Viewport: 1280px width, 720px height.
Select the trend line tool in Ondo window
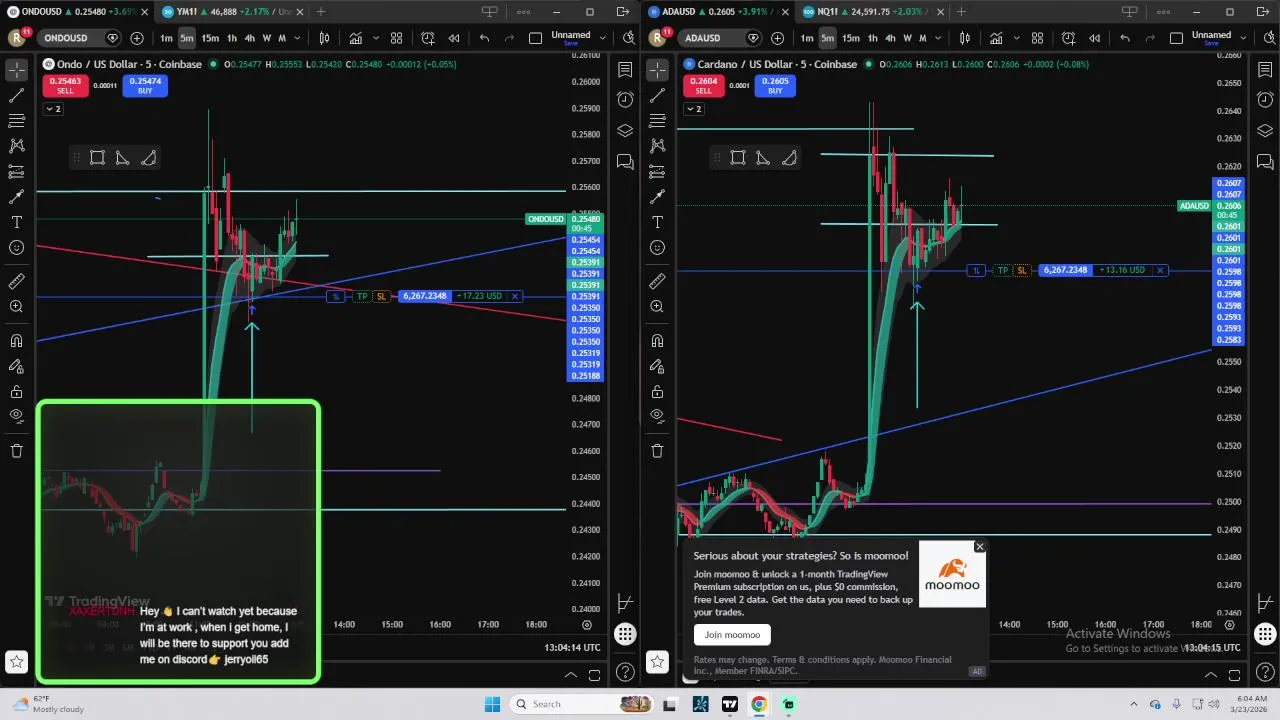click(x=16, y=96)
